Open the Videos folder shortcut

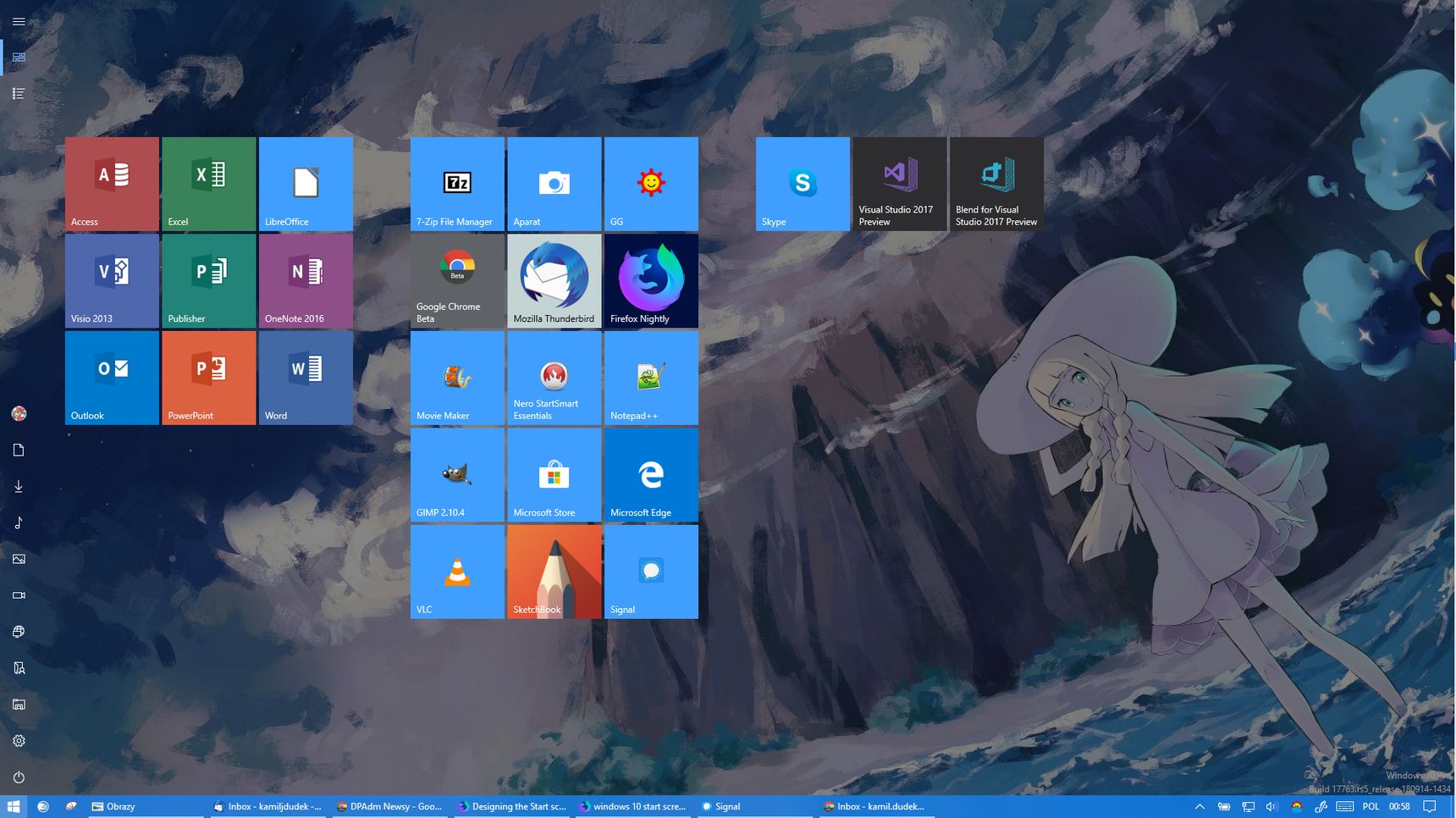click(x=19, y=595)
